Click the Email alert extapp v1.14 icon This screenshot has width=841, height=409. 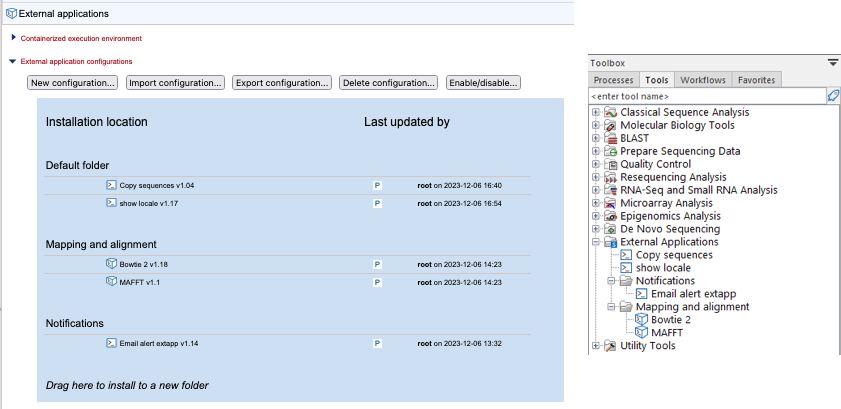tap(111, 343)
